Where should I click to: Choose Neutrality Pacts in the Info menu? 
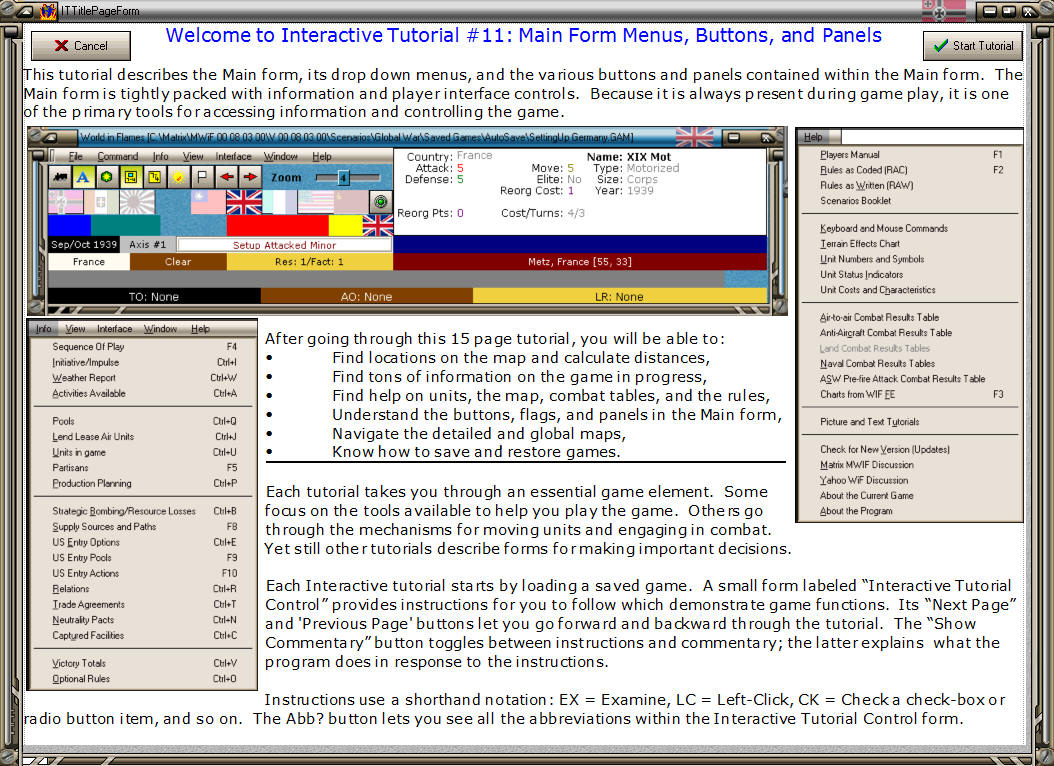143,620
